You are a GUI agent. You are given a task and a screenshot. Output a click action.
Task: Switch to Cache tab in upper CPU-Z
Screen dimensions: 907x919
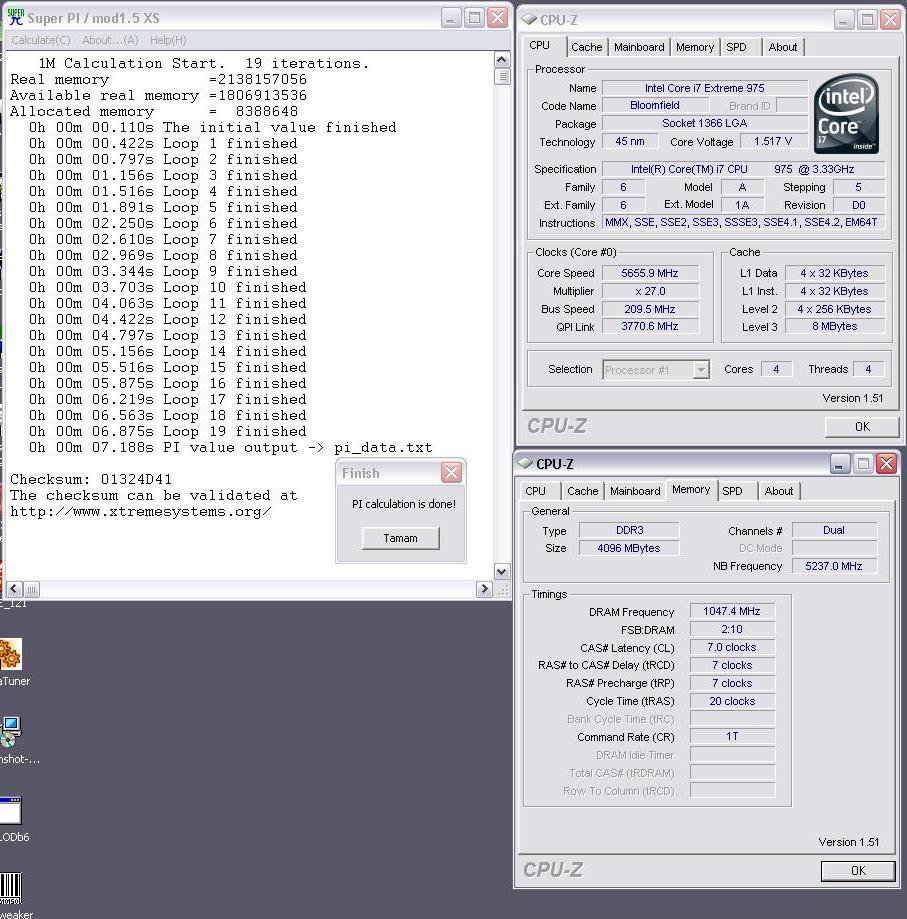pyautogui.click(x=586, y=47)
